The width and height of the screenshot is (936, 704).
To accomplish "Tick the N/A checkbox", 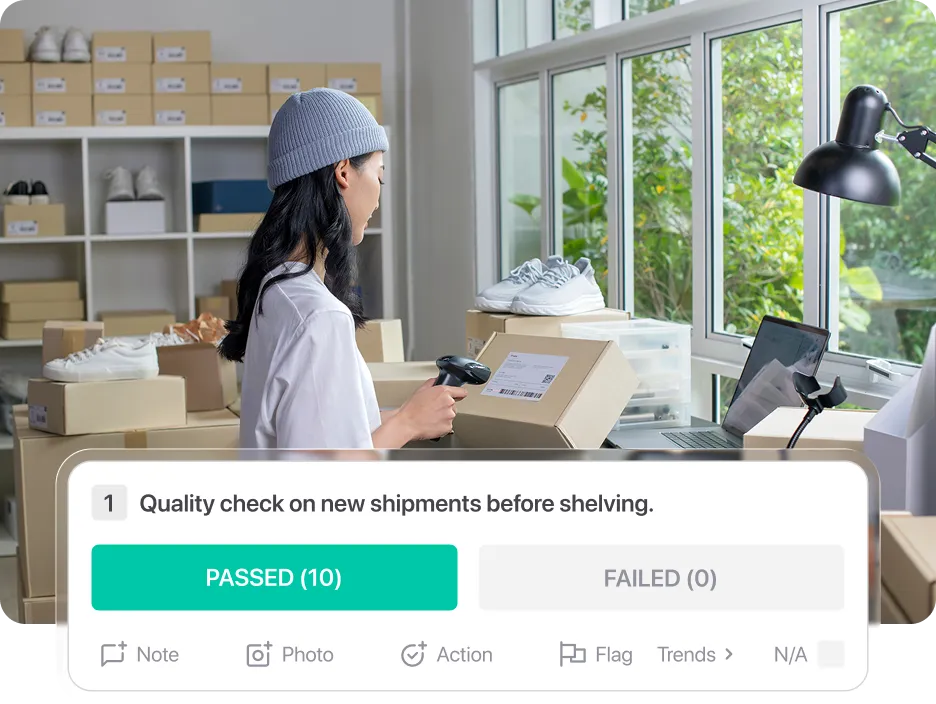I will pos(831,654).
